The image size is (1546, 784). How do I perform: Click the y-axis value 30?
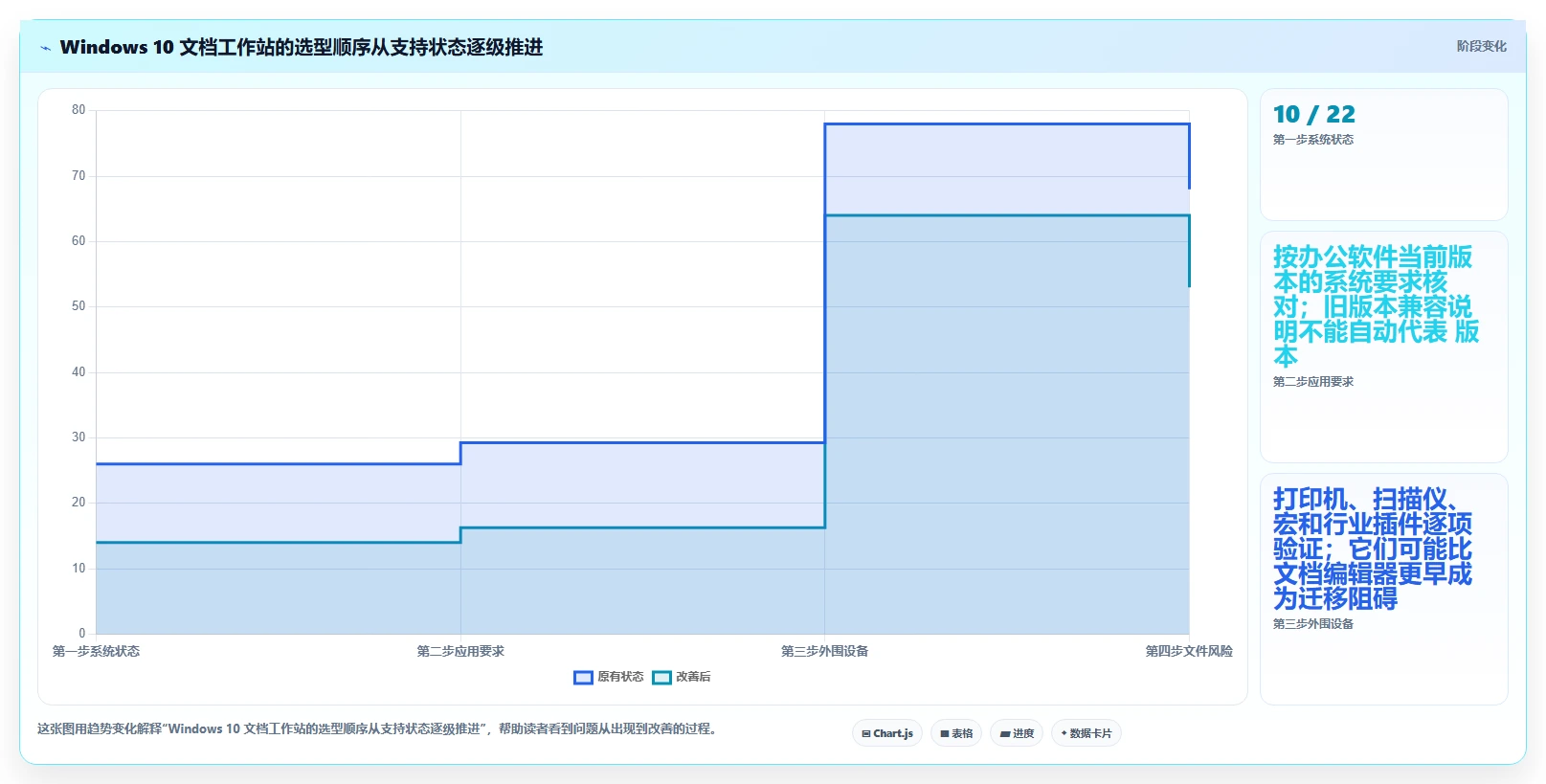tap(78, 437)
